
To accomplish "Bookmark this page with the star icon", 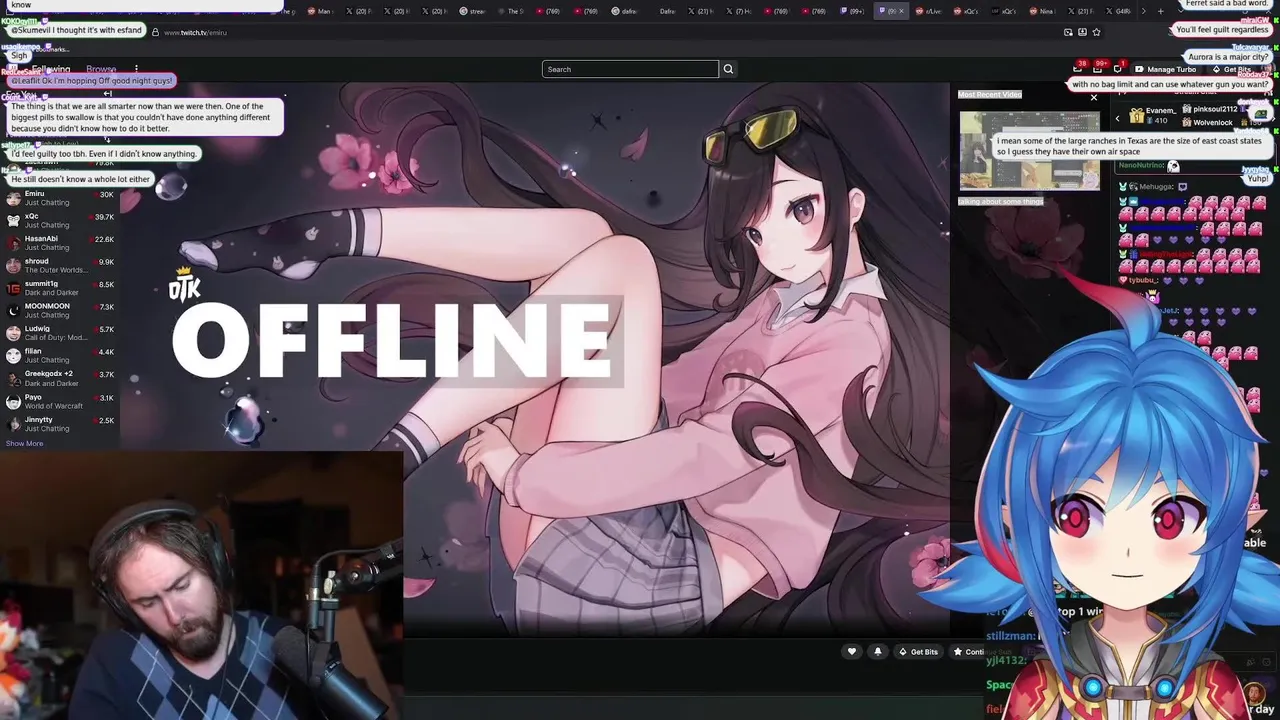I will (x=1096, y=32).
